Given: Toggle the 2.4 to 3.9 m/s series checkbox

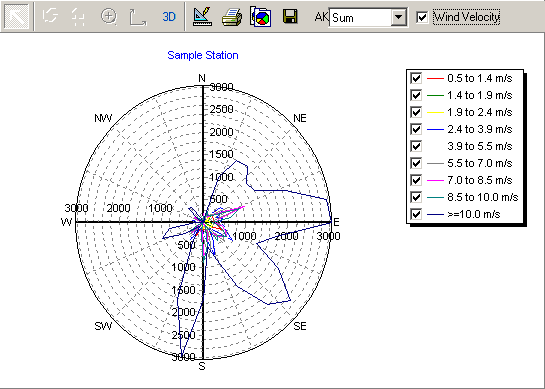Looking at the screenshot, I should (x=416, y=129).
